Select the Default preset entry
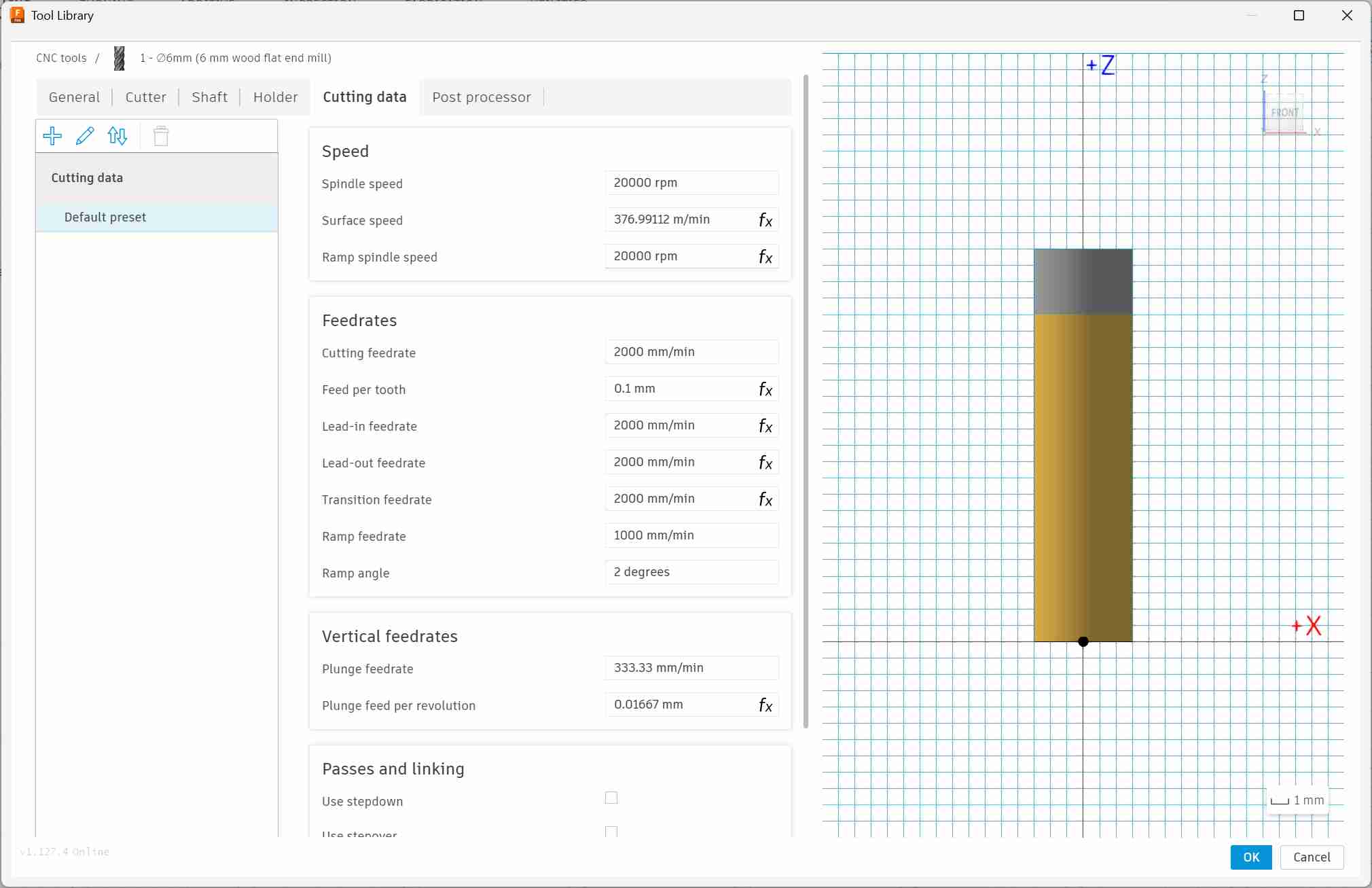 point(105,217)
